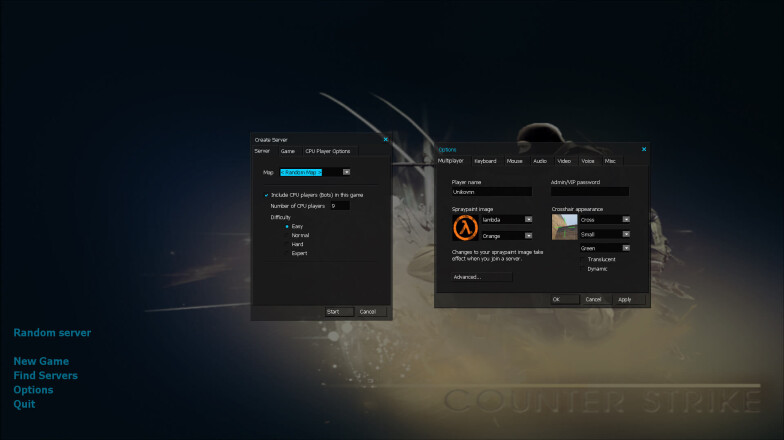The image size is (784, 440).
Task: Open the Voice tab in Options
Action: pyautogui.click(x=588, y=161)
